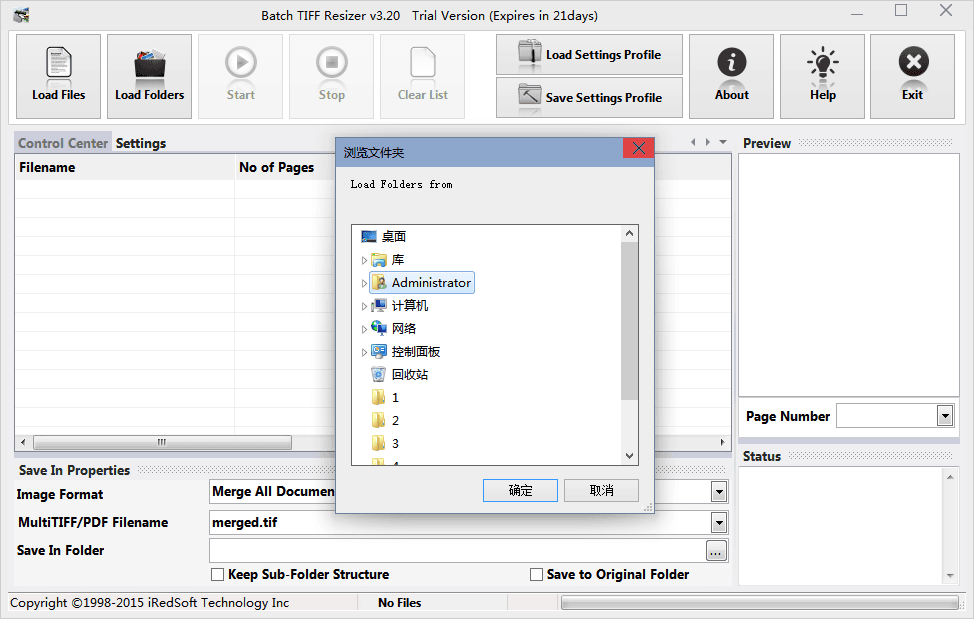This screenshot has width=974, height=619.
Task: Toggle Save to Original Folder checkbox
Action: click(x=537, y=575)
